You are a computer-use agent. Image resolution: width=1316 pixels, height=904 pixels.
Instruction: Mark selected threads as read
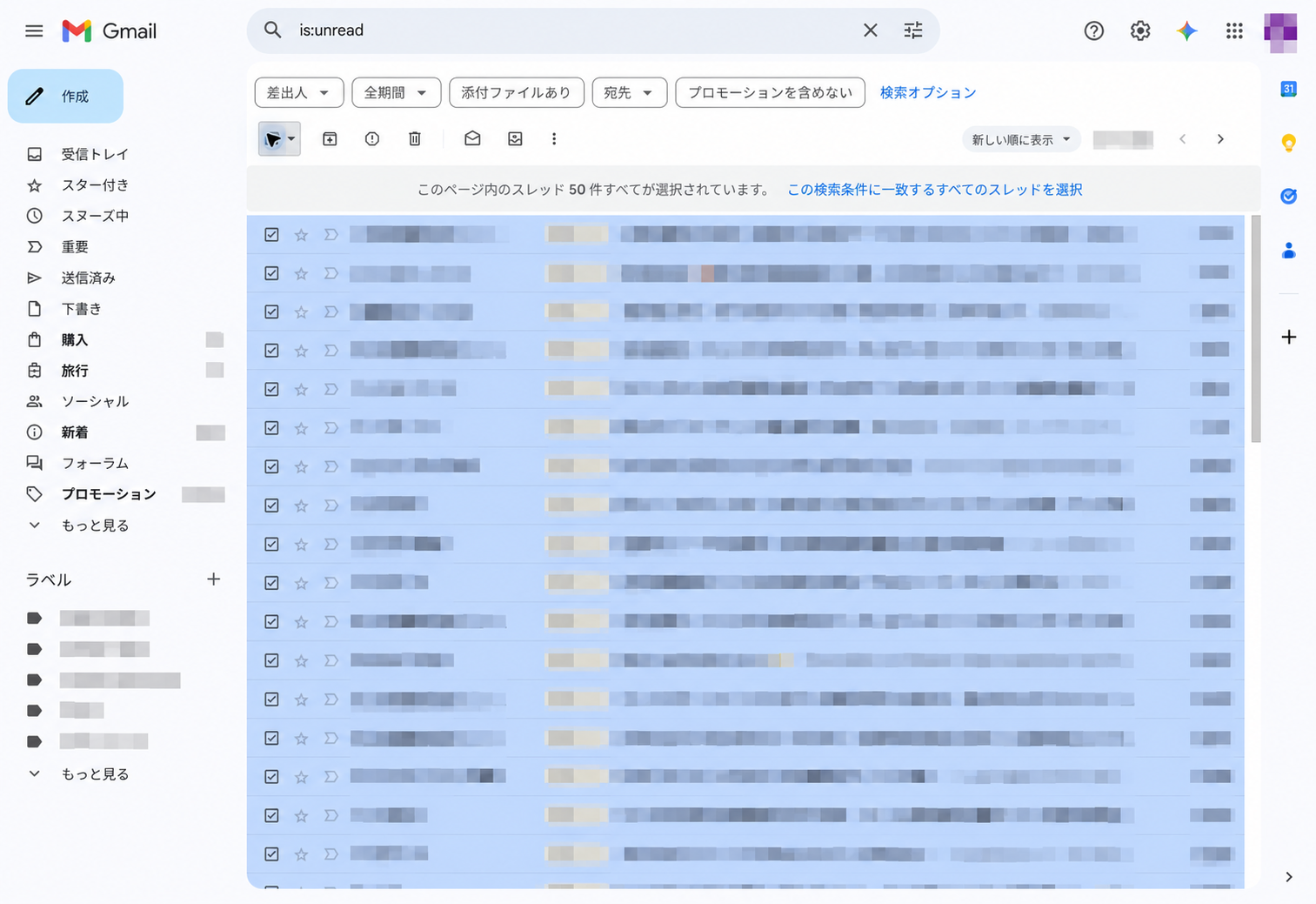pyautogui.click(x=472, y=139)
